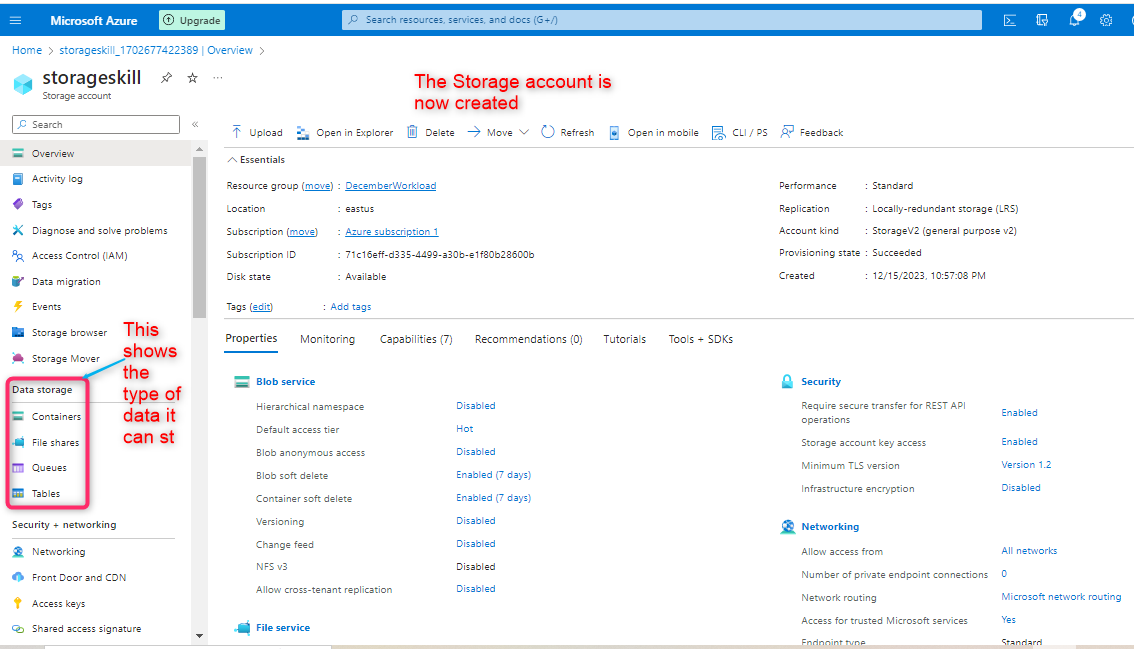The width and height of the screenshot is (1134, 649).
Task: Click sidebar scrollbar down arrow
Action: (x=200, y=636)
